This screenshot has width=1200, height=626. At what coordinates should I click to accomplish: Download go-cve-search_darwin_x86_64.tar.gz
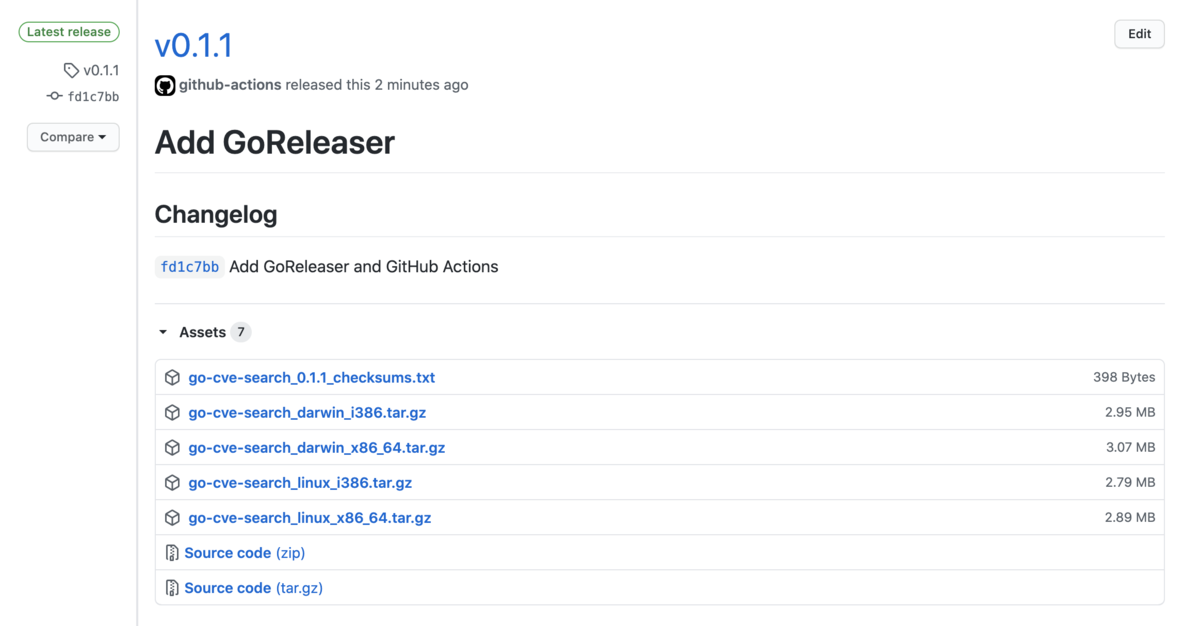[317, 448]
